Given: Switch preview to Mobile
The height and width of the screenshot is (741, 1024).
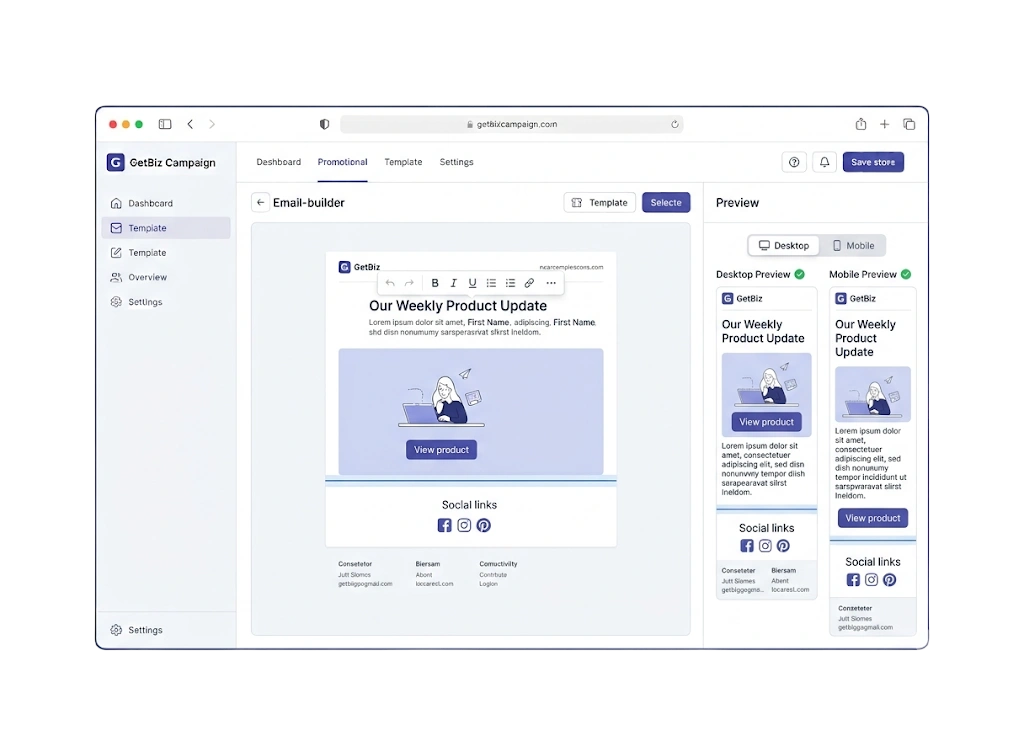Looking at the screenshot, I should pos(853,245).
